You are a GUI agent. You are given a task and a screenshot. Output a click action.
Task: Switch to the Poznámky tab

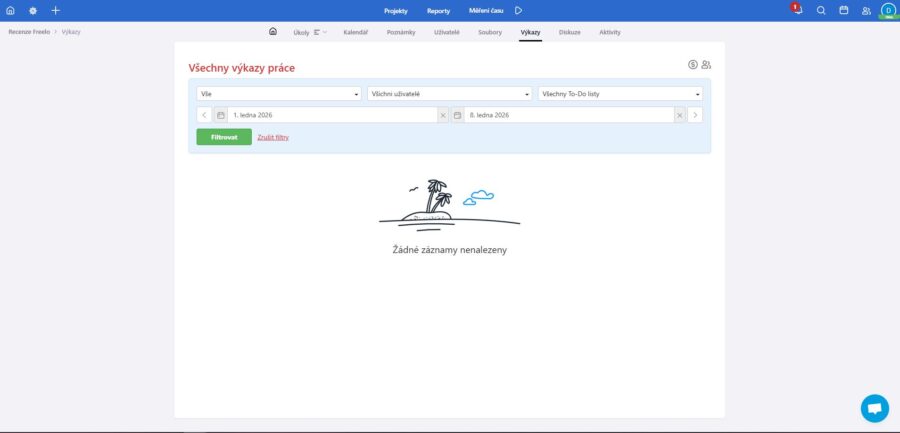[401, 32]
